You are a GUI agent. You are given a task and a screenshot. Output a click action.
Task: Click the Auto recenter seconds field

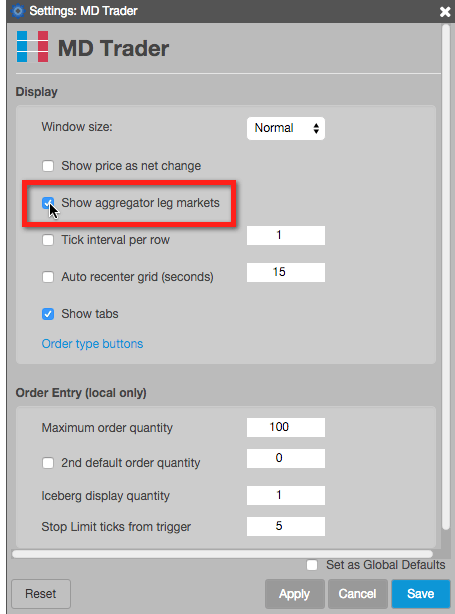pyautogui.click(x=286, y=272)
